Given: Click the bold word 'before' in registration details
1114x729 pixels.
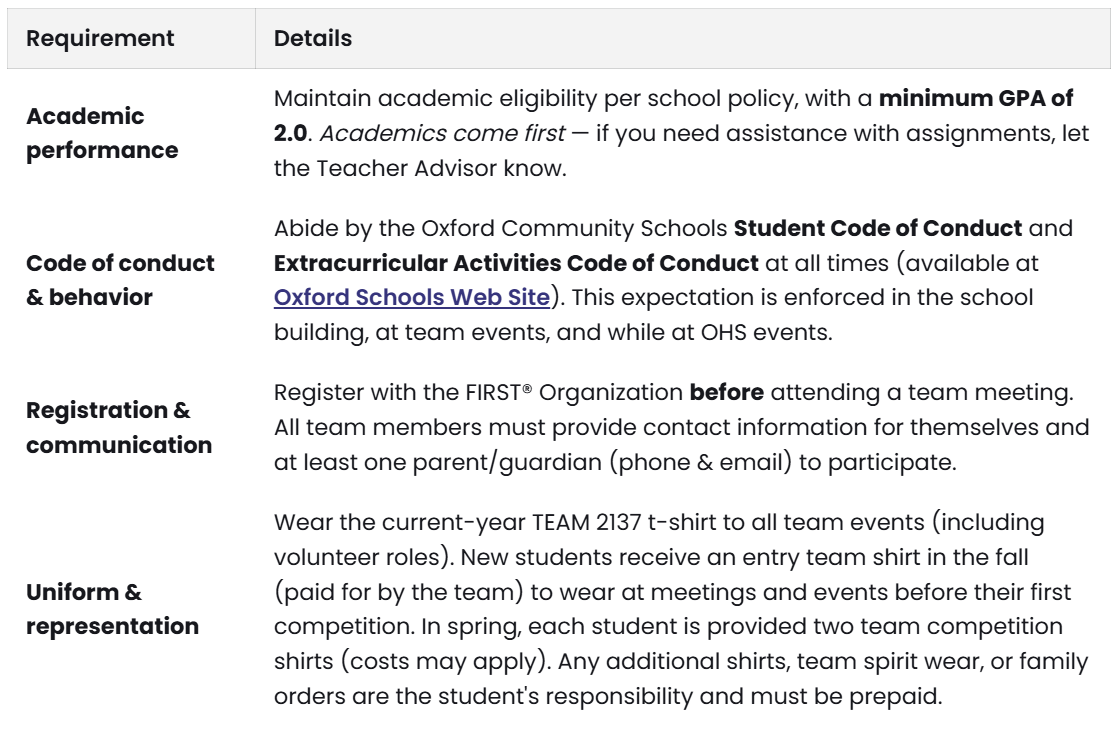Looking at the screenshot, I should pos(727,392).
